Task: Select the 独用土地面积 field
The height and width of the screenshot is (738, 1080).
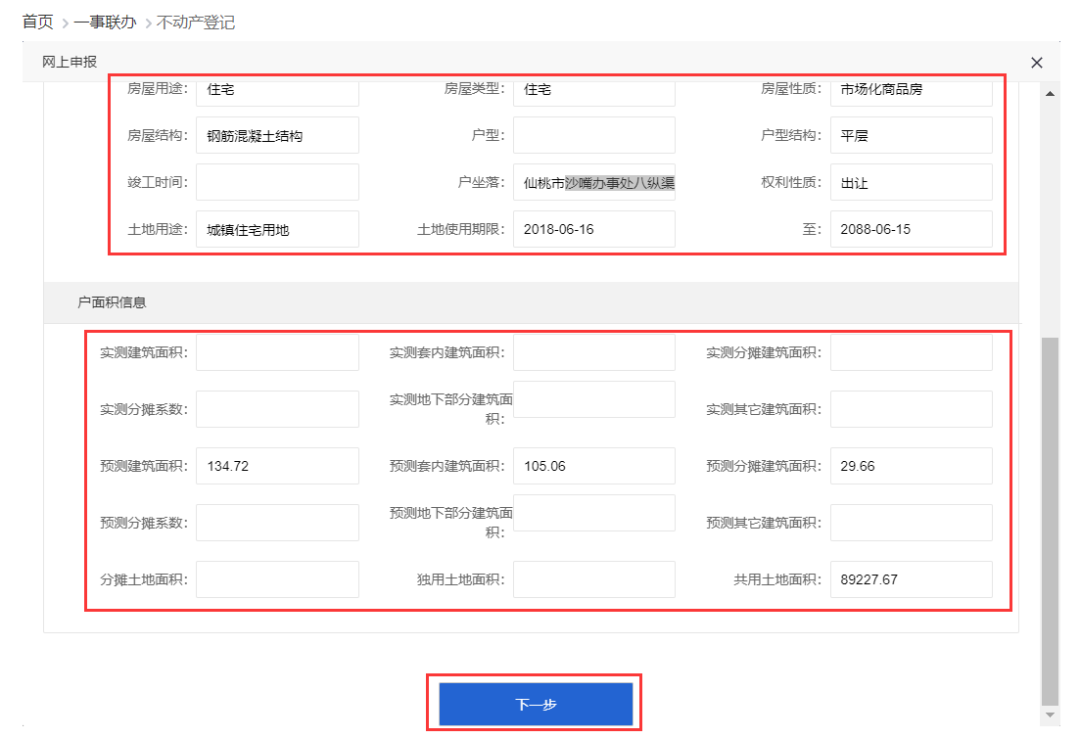Action: [594, 579]
